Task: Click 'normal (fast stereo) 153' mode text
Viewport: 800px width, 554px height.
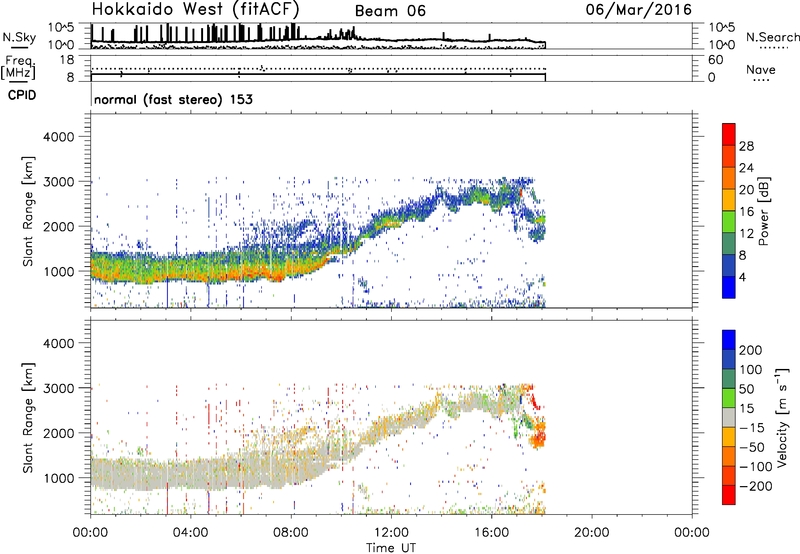Action: [173, 99]
